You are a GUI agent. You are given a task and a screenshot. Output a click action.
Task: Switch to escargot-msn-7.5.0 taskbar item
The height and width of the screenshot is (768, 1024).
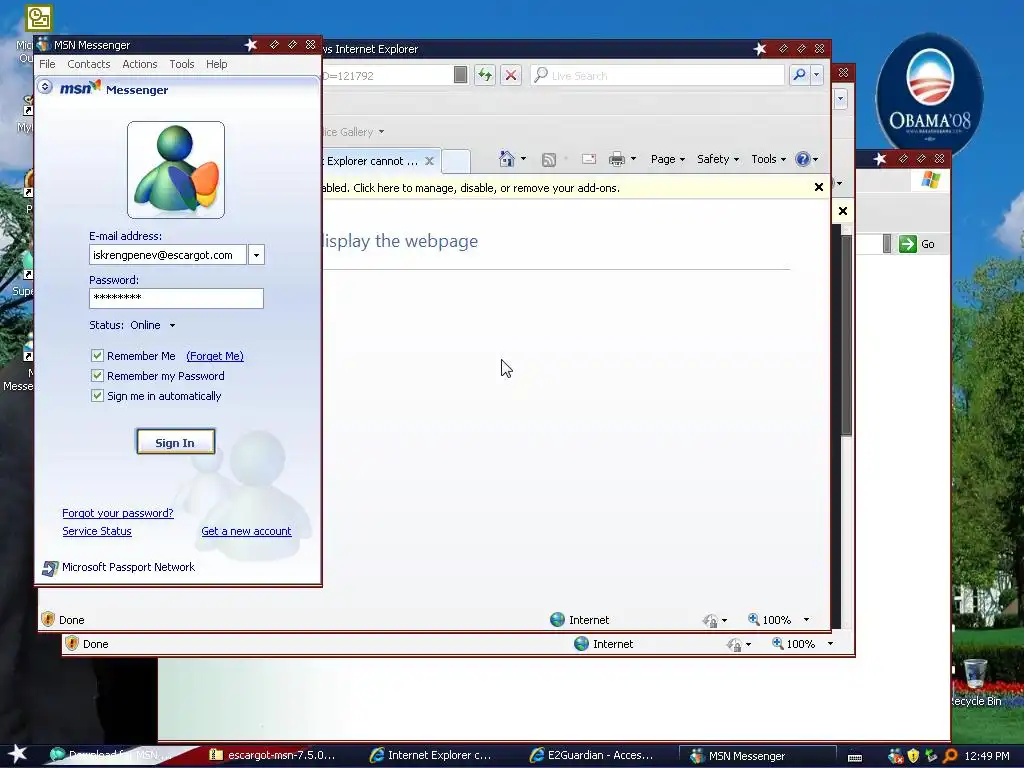[272, 756]
